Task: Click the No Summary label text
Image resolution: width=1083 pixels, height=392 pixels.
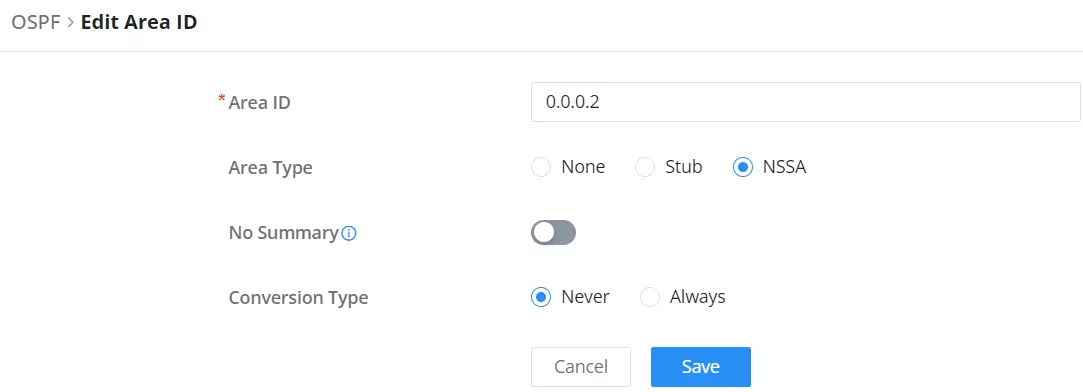Action: coord(283,233)
